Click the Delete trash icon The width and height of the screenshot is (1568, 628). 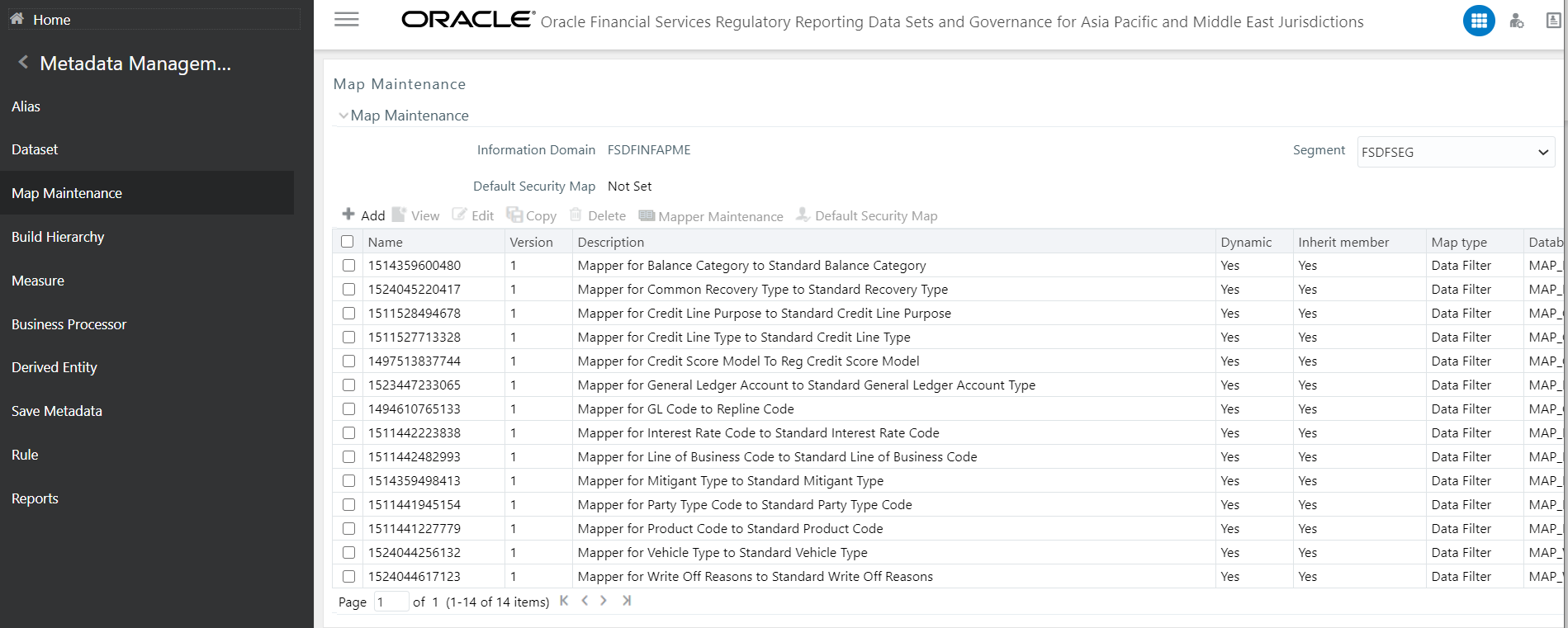pos(576,215)
